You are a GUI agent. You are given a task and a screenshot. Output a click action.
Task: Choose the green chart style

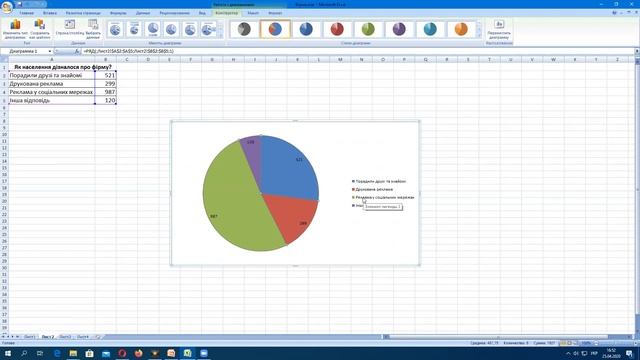368,29
